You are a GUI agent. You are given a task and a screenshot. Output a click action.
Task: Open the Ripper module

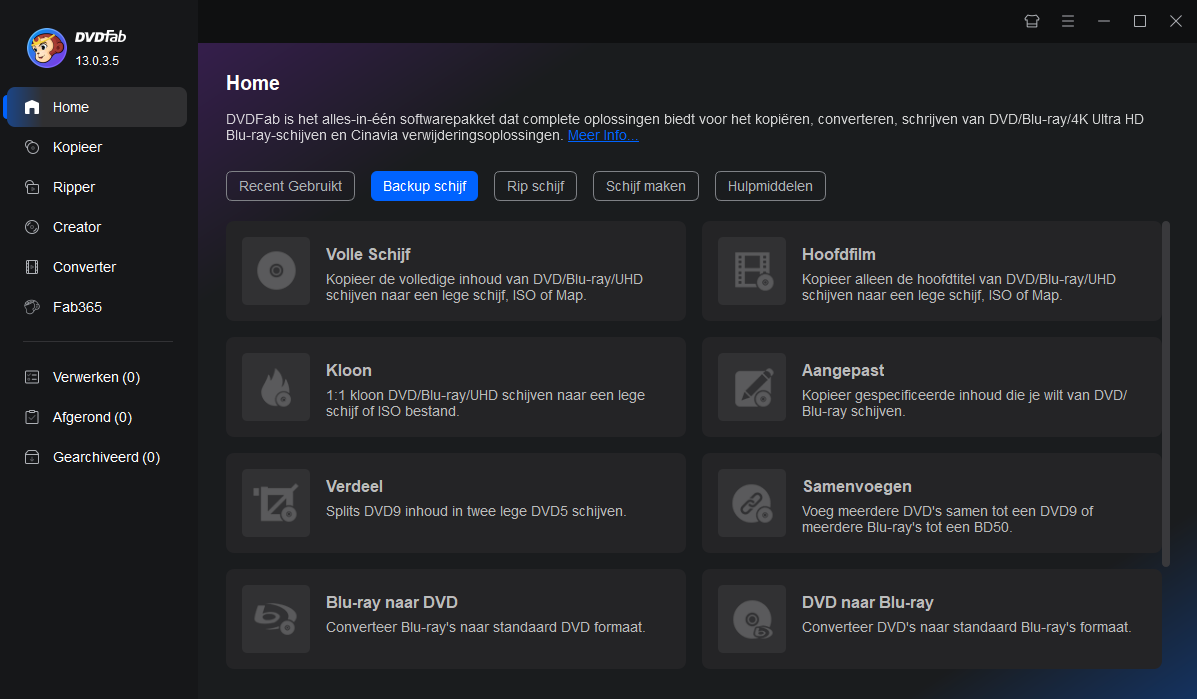pos(95,187)
